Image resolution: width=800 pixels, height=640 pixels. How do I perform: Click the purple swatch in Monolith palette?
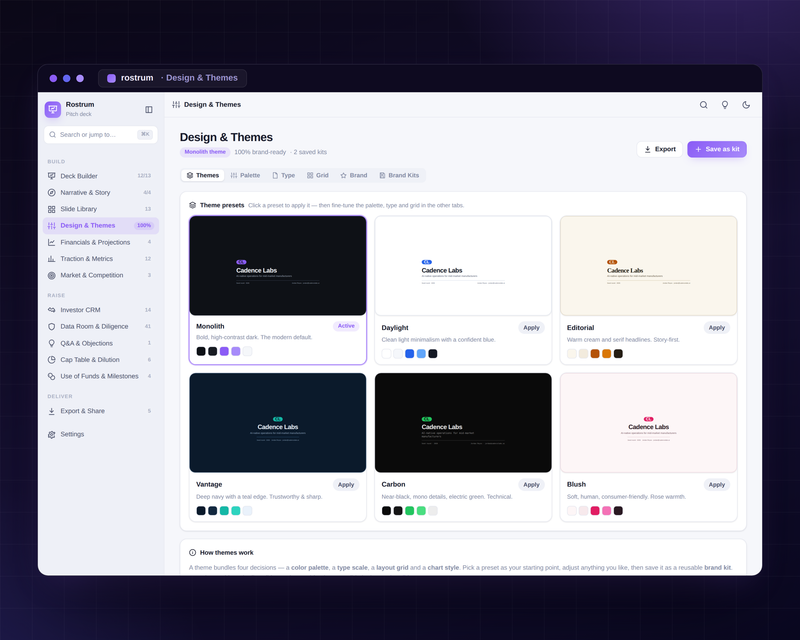[x=224, y=351]
